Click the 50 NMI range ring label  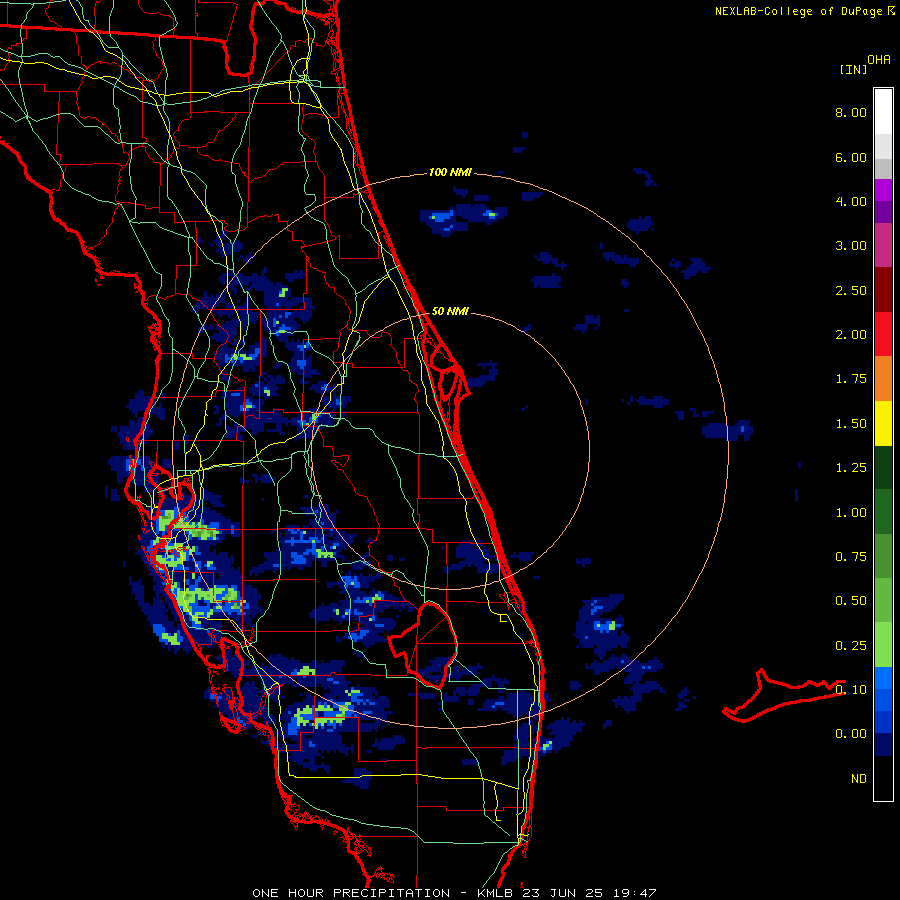click(x=450, y=311)
